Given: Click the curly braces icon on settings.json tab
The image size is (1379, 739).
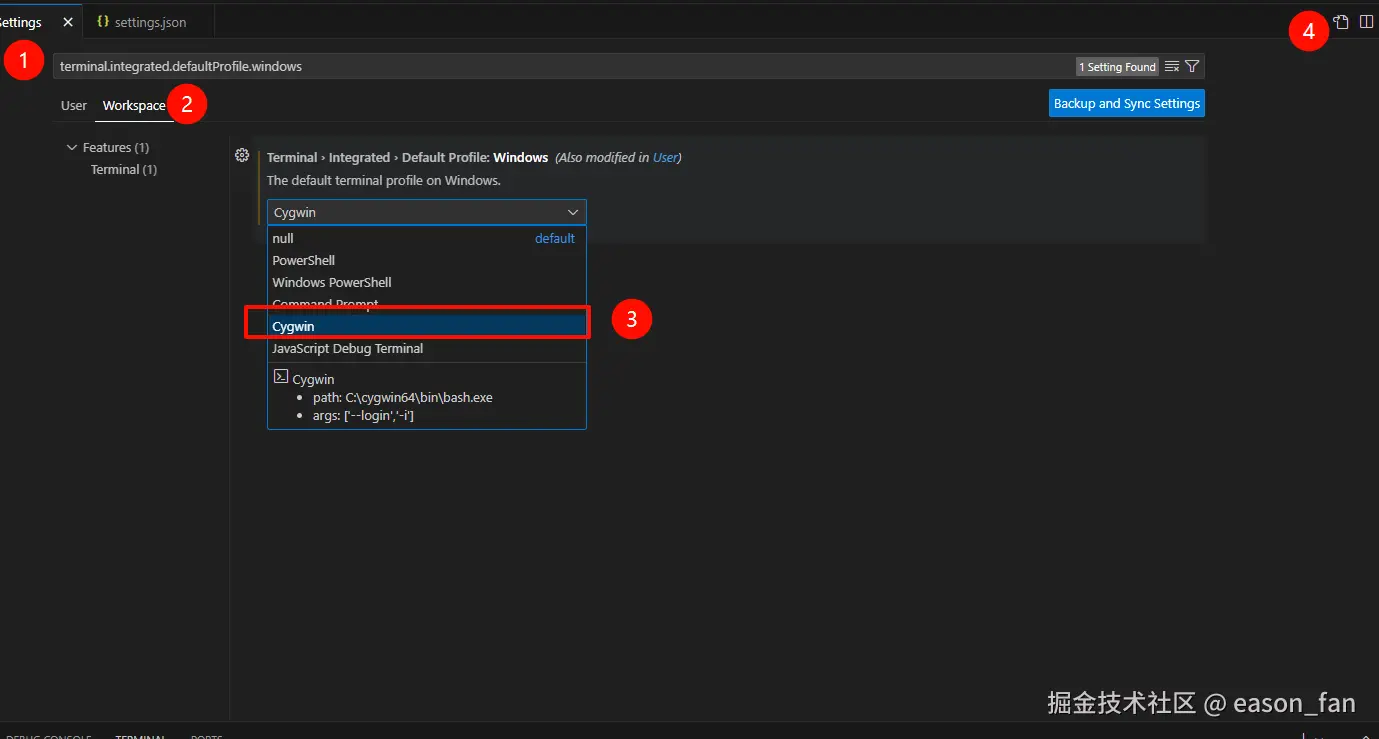Looking at the screenshot, I should pyautogui.click(x=103, y=22).
